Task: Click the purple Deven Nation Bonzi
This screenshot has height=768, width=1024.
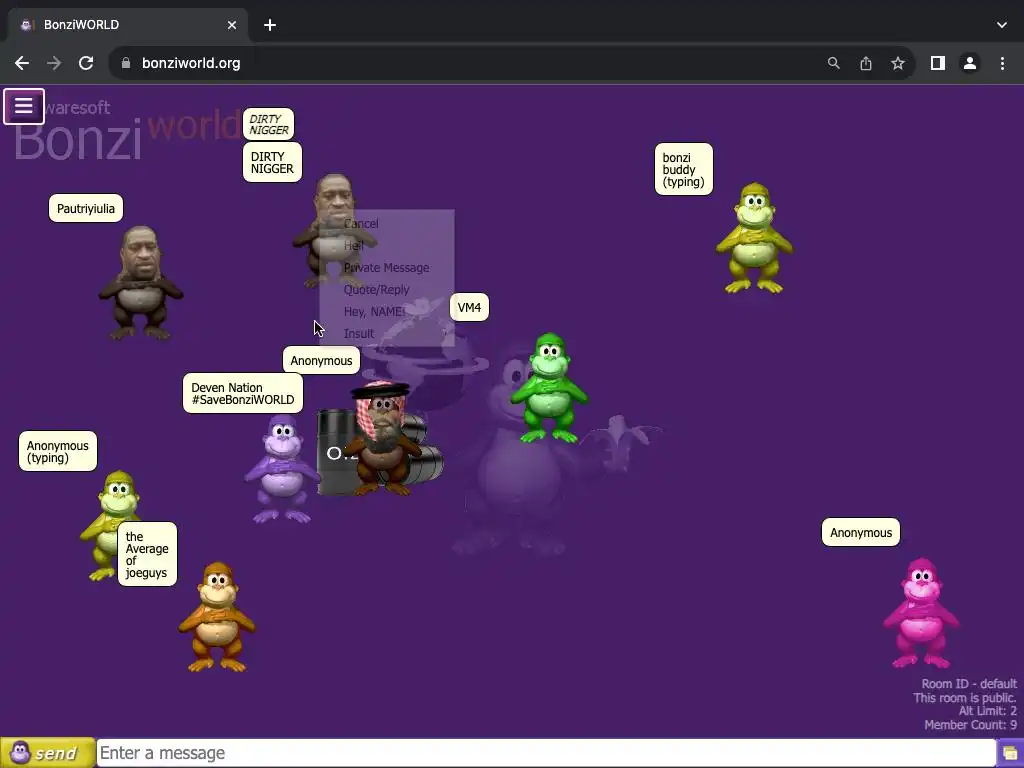Action: click(x=282, y=469)
